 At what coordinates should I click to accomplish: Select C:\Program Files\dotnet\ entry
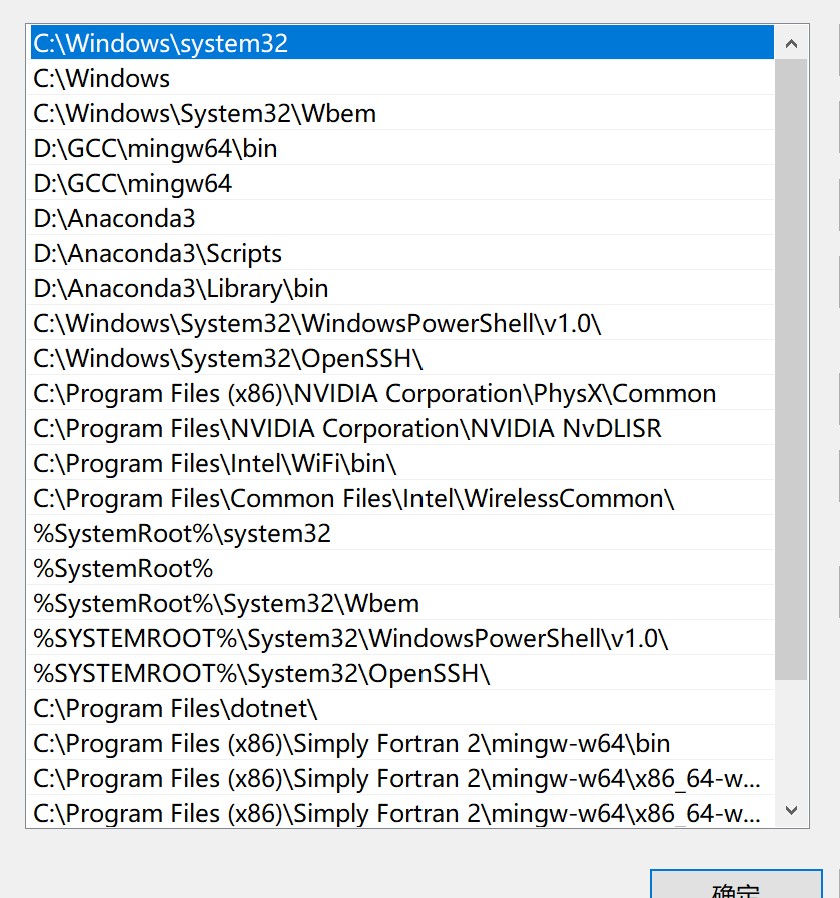[x=402, y=708]
